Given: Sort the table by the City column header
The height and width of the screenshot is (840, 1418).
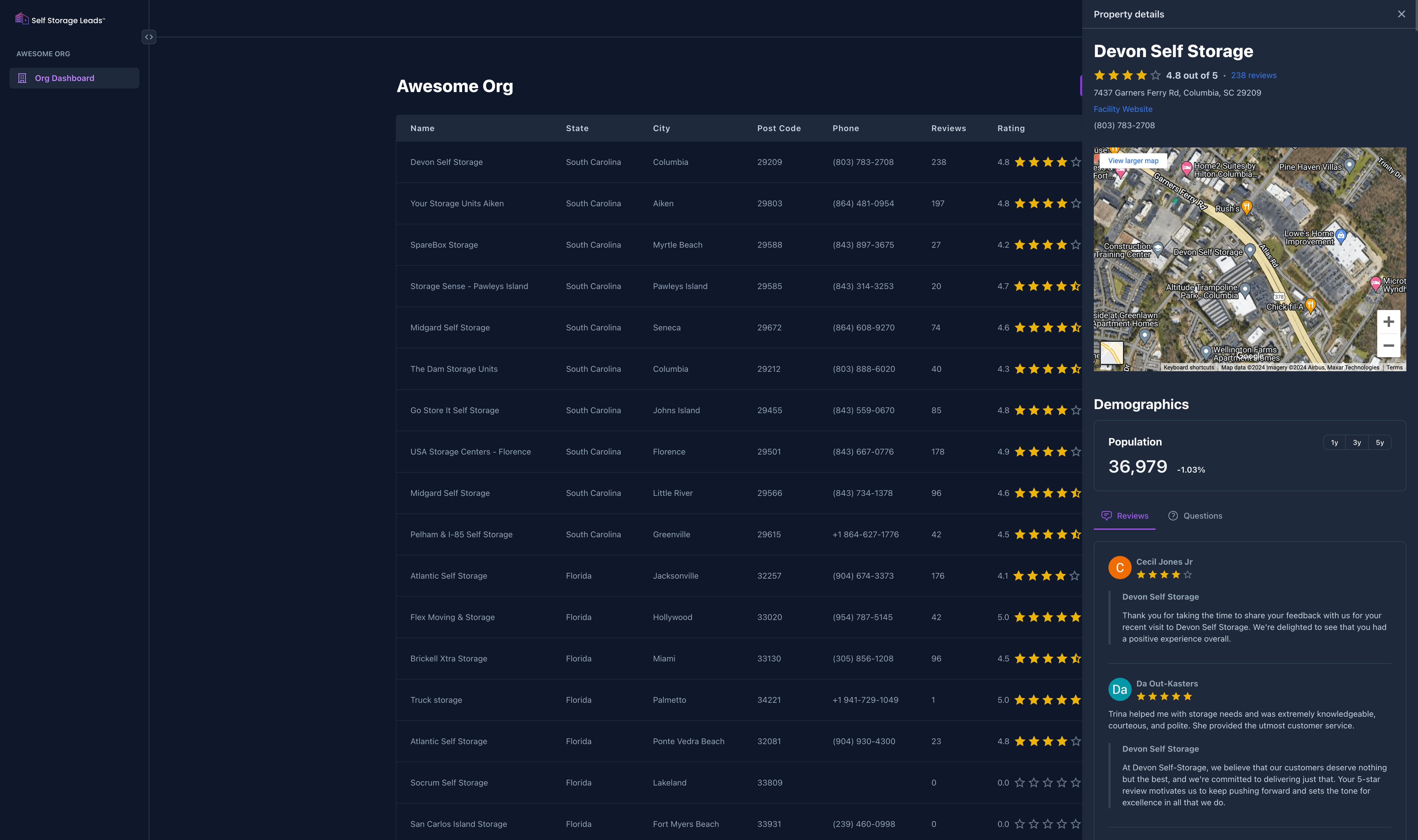Looking at the screenshot, I should 661,128.
